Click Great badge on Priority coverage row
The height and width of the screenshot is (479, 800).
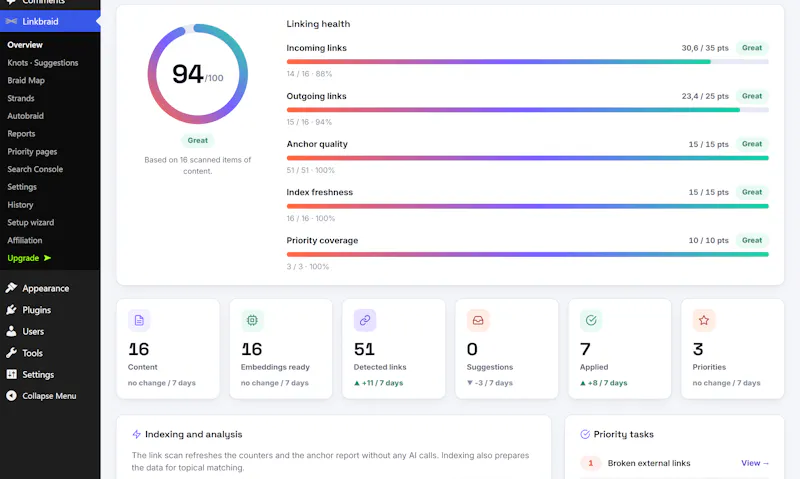752,240
